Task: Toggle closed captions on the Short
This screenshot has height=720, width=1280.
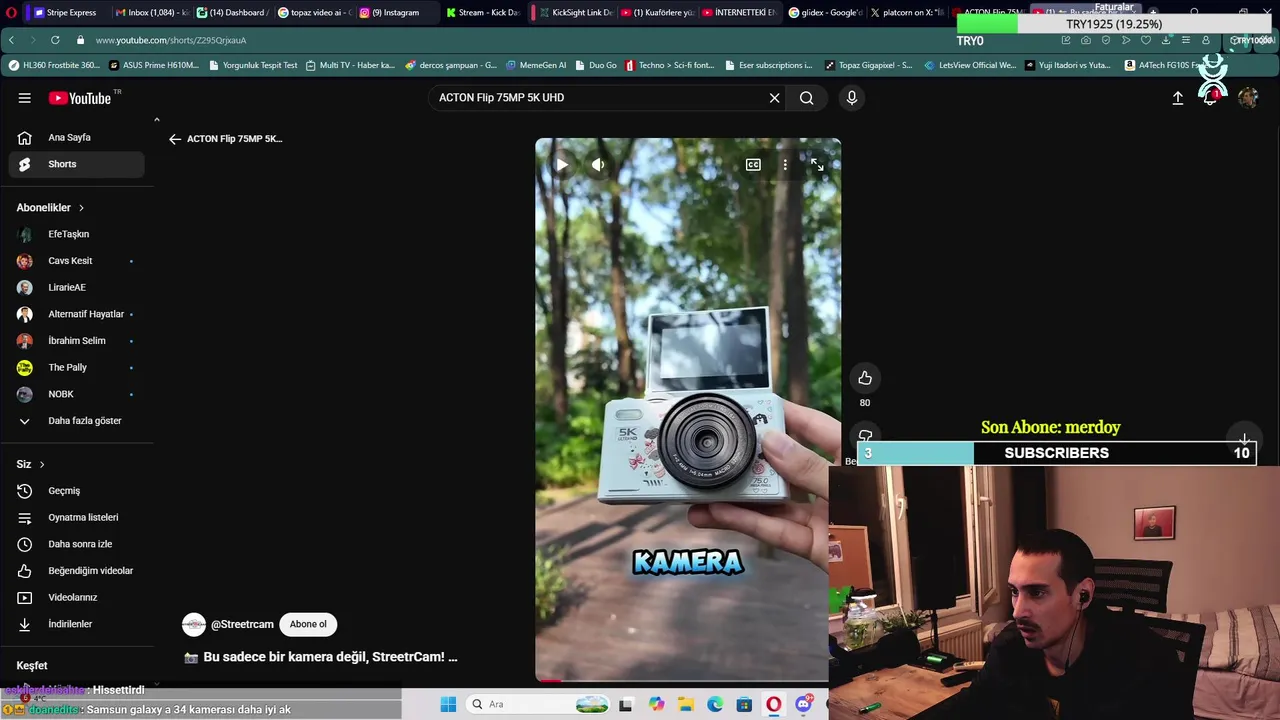Action: (x=753, y=165)
